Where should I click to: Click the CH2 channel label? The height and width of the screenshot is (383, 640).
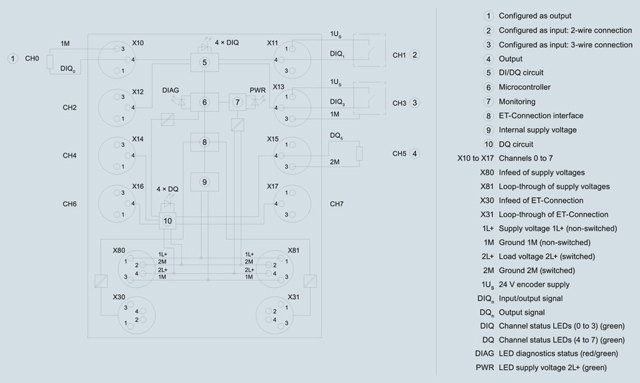(x=69, y=107)
